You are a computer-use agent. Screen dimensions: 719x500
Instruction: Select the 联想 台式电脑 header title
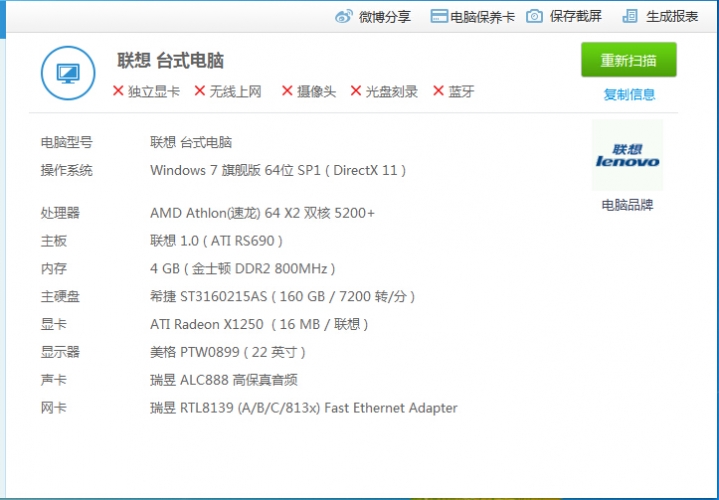[171, 61]
